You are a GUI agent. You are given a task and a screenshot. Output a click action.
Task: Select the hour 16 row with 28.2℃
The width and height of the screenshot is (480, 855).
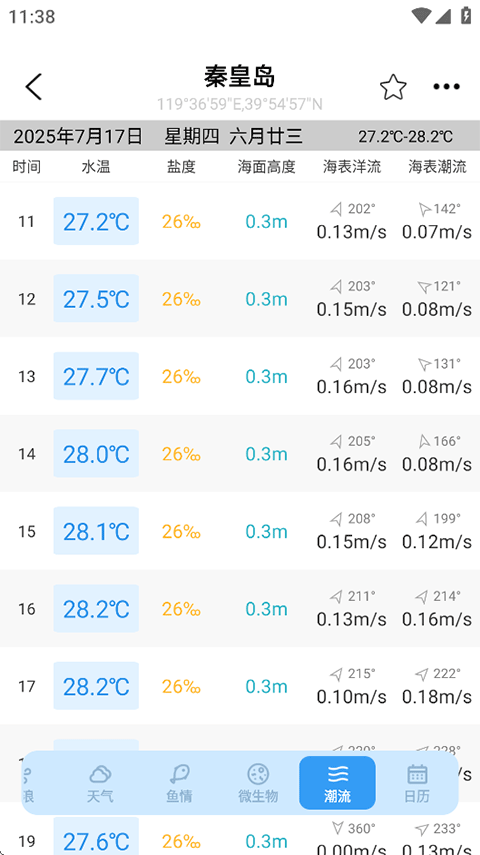[x=240, y=609]
